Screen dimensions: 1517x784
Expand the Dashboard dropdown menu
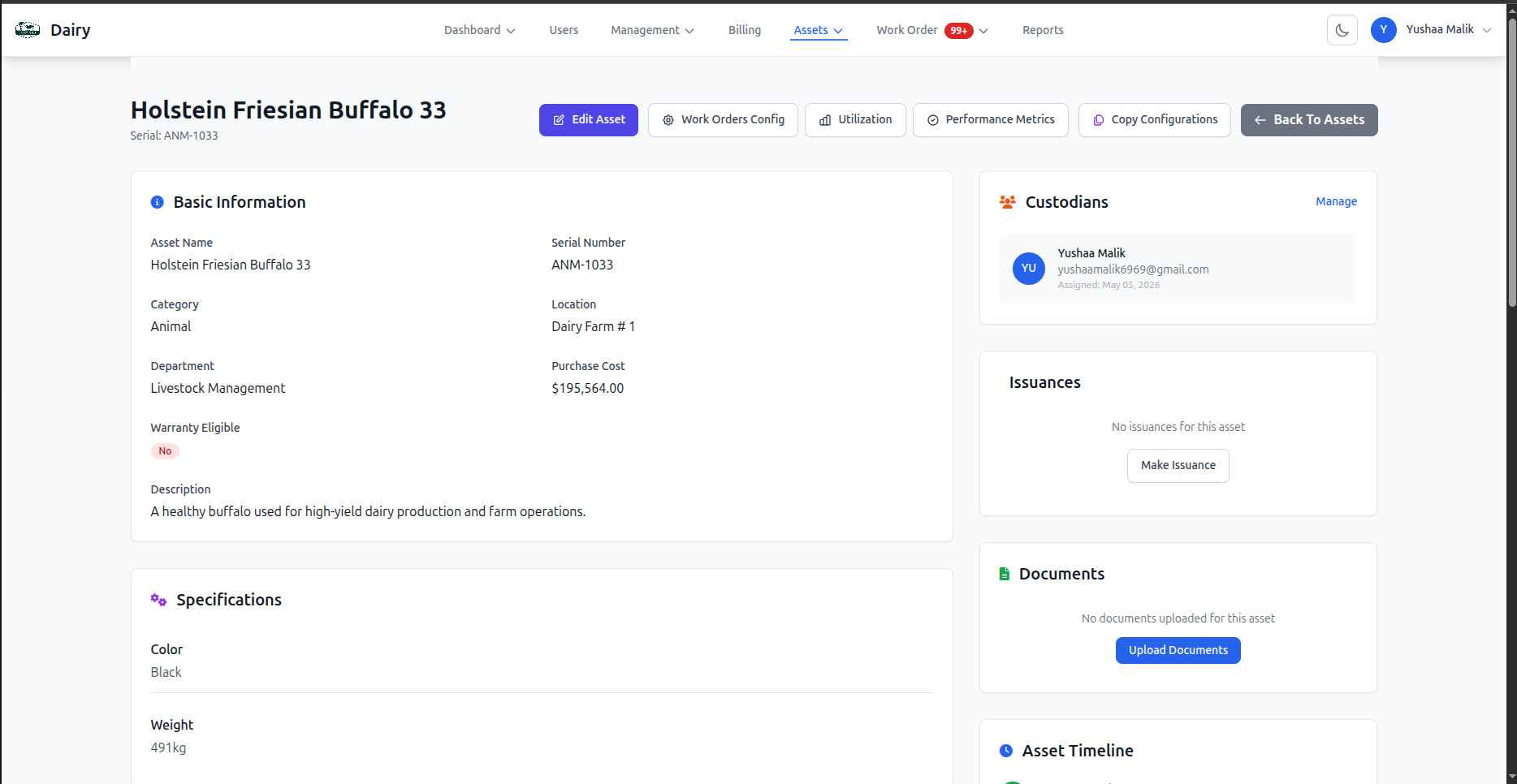coord(480,30)
